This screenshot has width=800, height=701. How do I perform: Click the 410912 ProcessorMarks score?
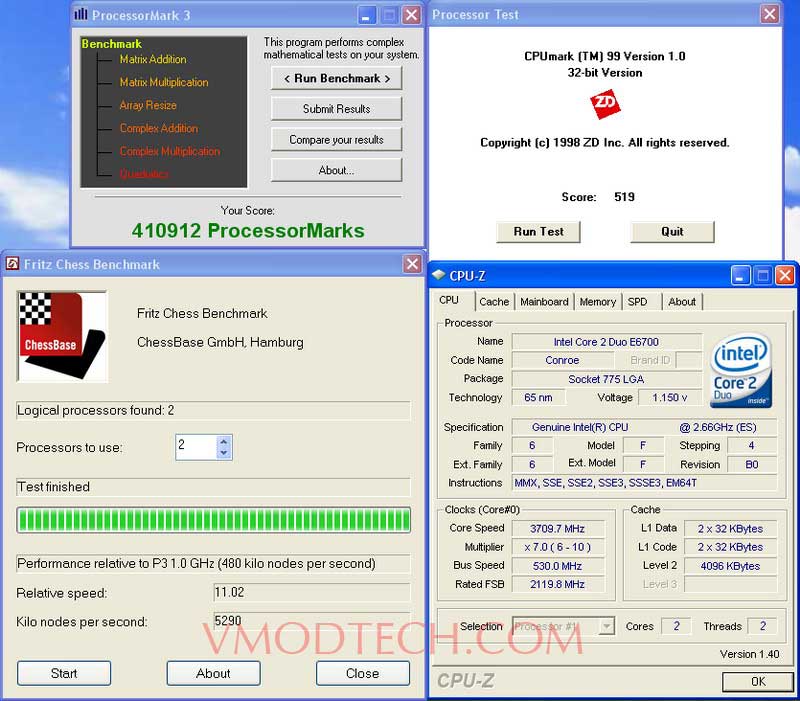pos(248,231)
